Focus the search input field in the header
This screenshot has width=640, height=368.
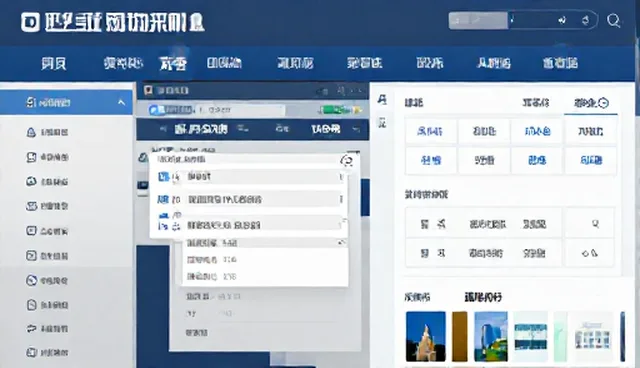pos(522,20)
